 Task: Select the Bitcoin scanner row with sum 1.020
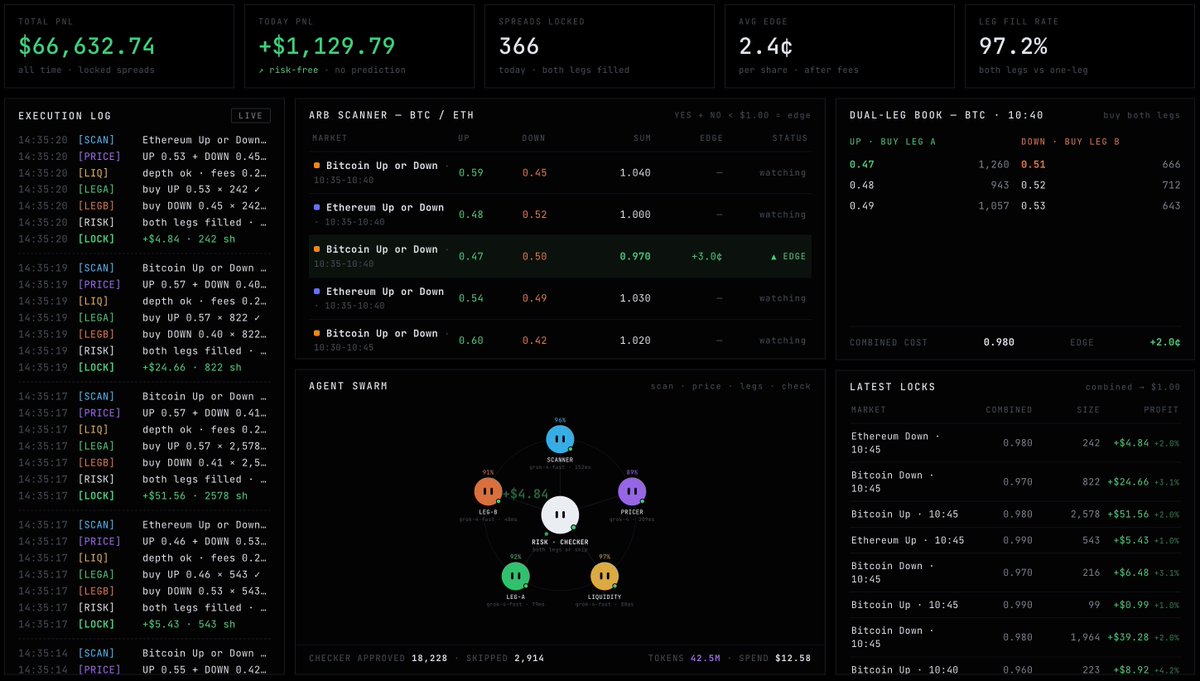[x=560, y=339]
